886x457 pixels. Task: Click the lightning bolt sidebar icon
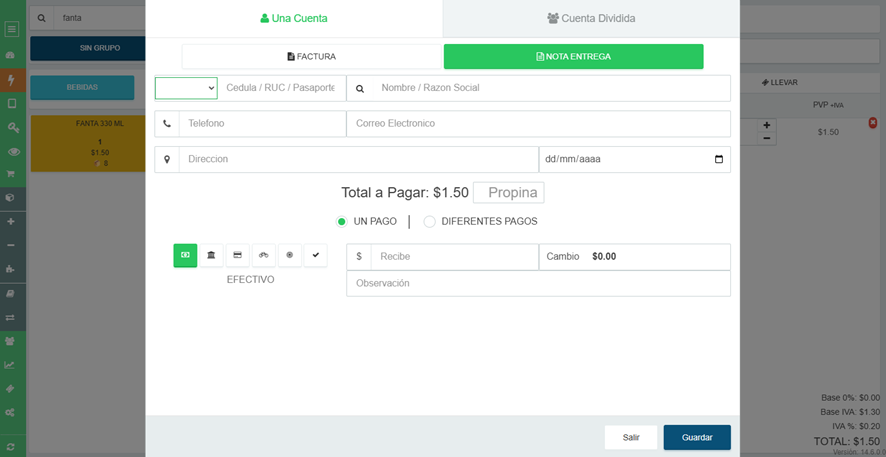10,80
